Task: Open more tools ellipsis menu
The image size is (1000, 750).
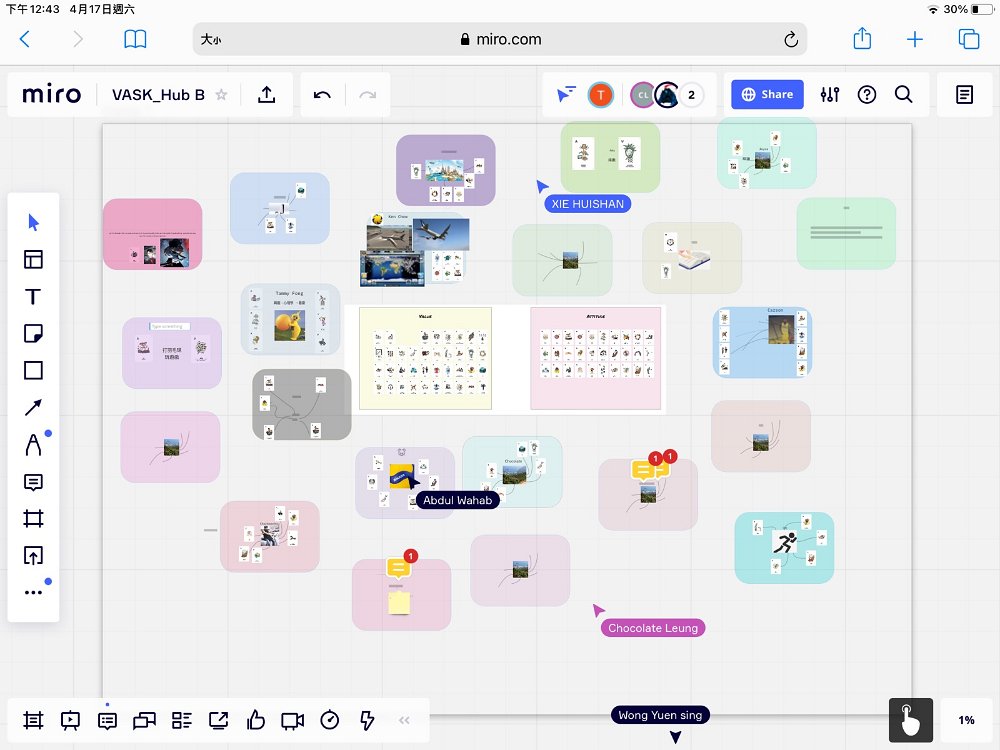Action: click(x=33, y=592)
